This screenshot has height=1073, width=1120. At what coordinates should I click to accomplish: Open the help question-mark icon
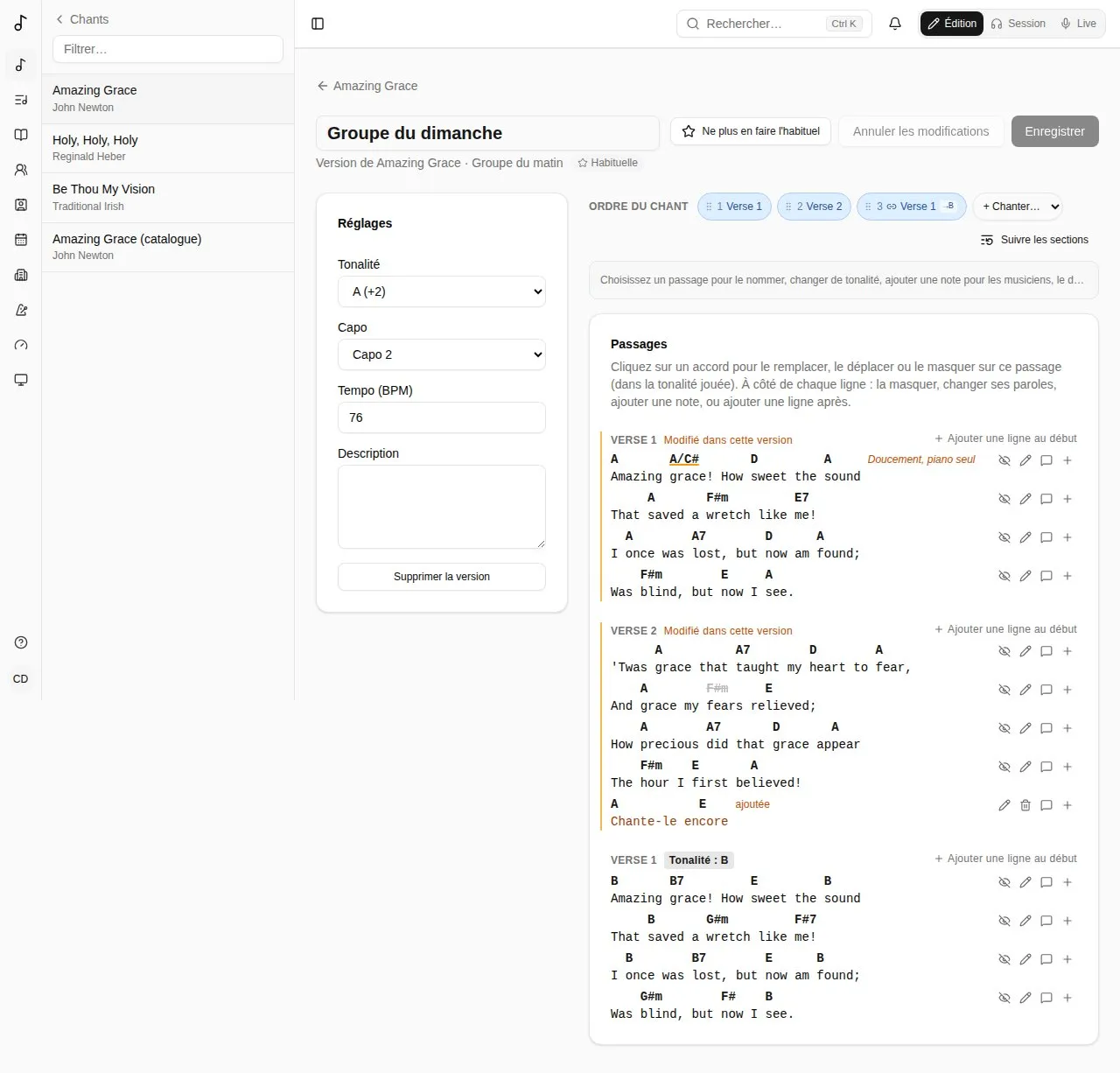[21, 642]
